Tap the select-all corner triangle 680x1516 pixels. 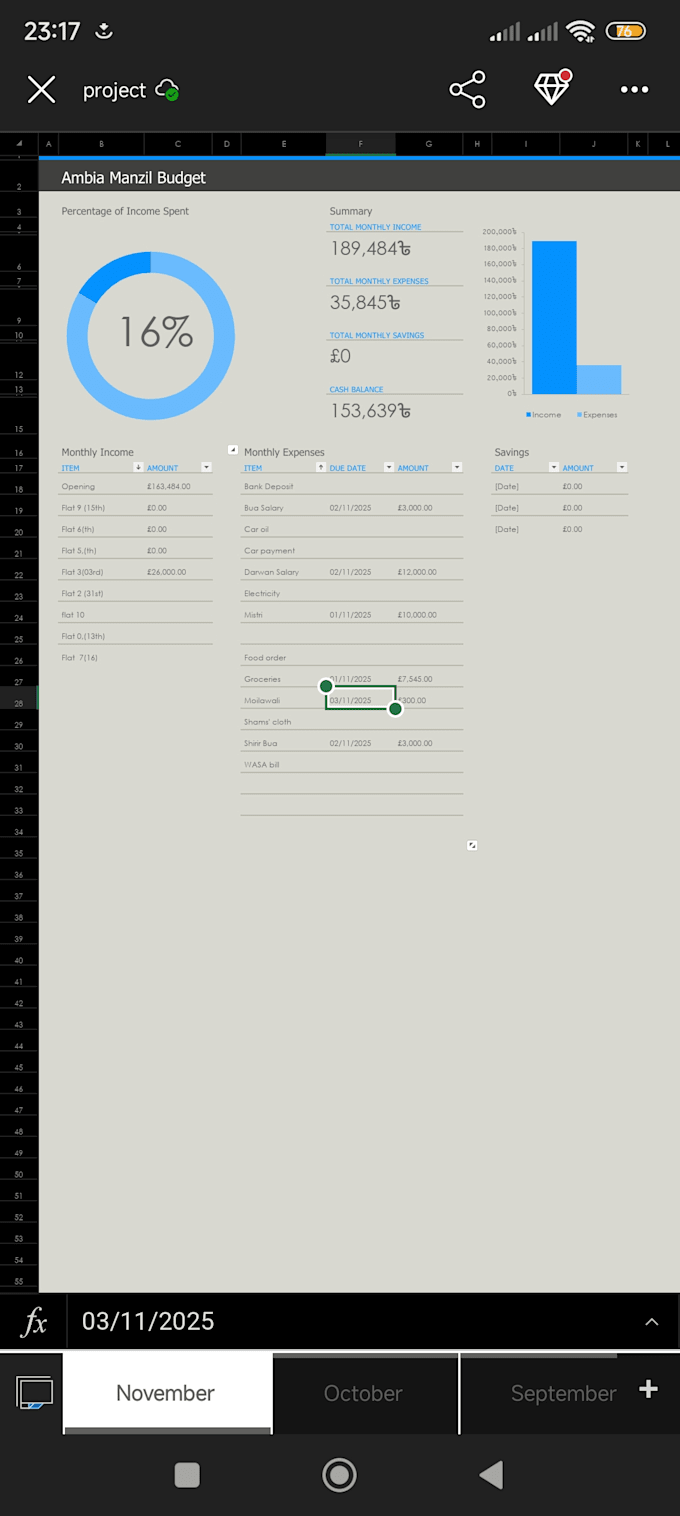(x=19, y=144)
